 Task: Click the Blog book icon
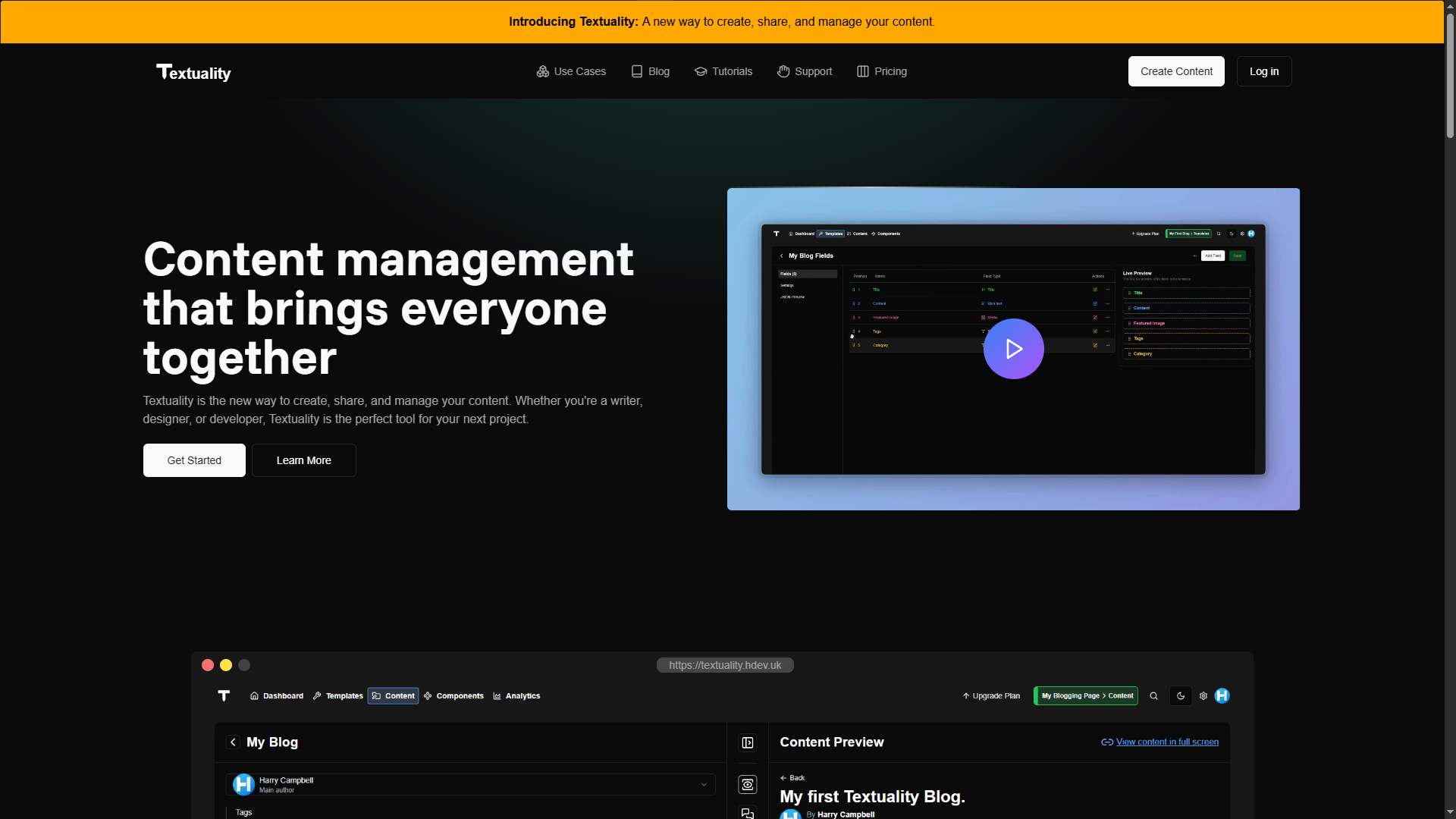(637, 71)
